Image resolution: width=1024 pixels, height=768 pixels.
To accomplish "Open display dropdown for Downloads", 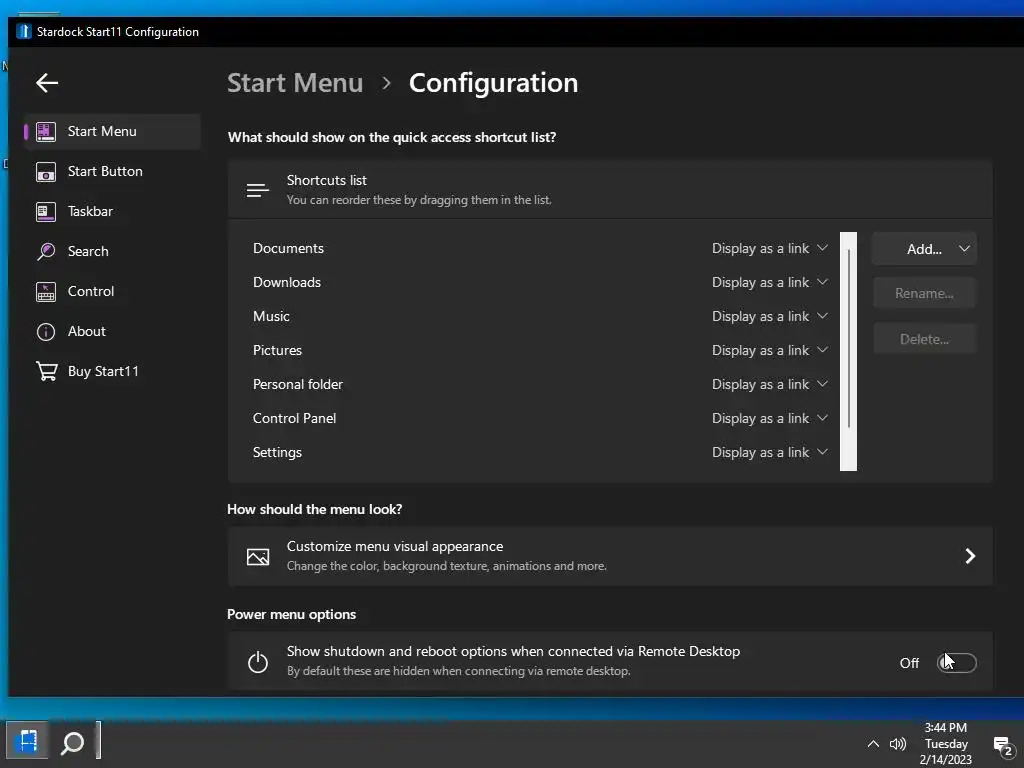I will point(769,282).
